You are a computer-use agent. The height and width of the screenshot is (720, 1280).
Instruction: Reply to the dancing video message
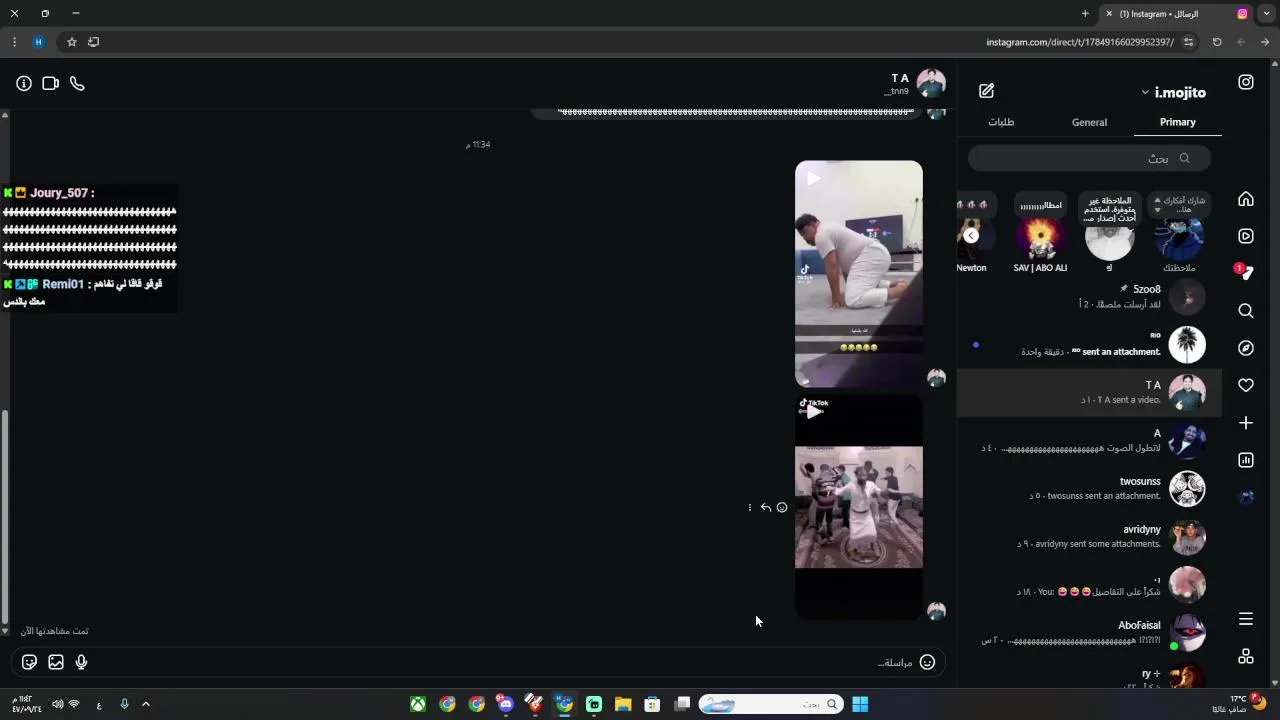coord(766,507)
